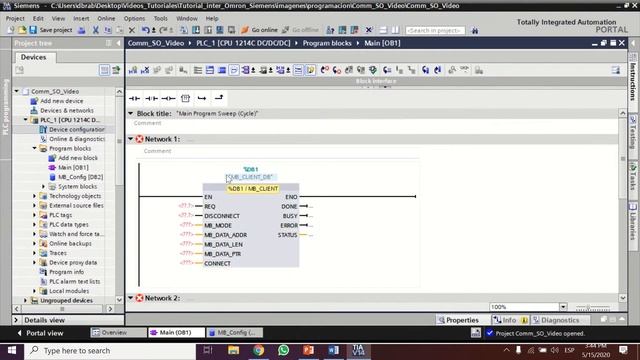Open the Online menu

106,18
